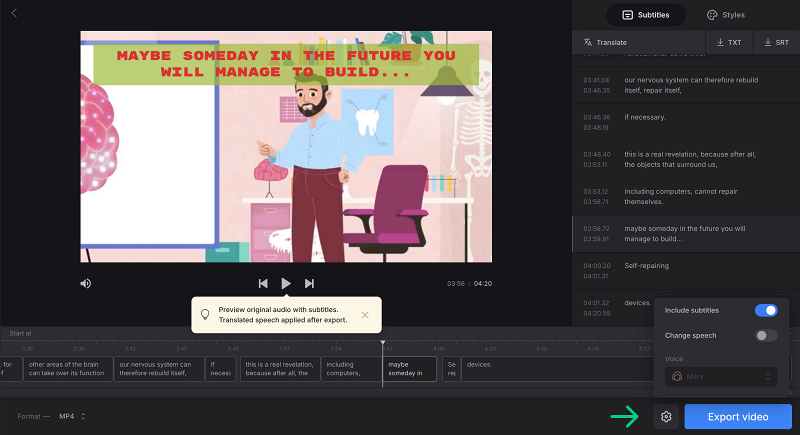Mute the video with speaker icon
Viewport: 800px width, 435px height.
[x=86, y=284]
